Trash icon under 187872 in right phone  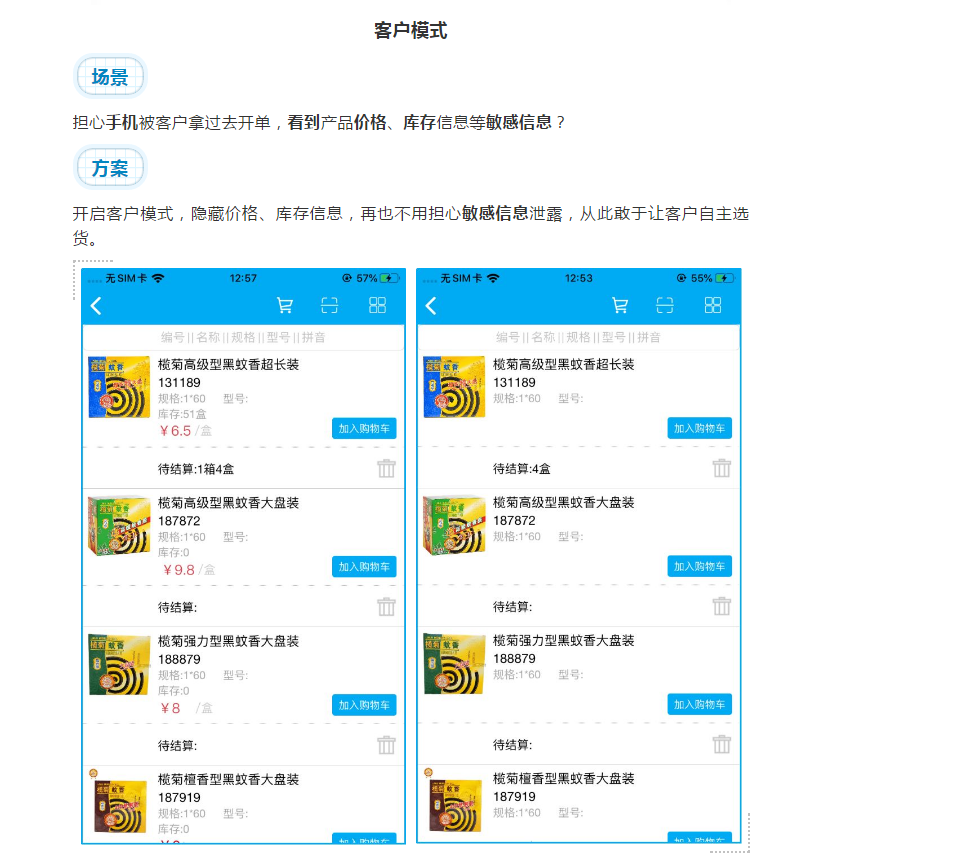[722, 606]
